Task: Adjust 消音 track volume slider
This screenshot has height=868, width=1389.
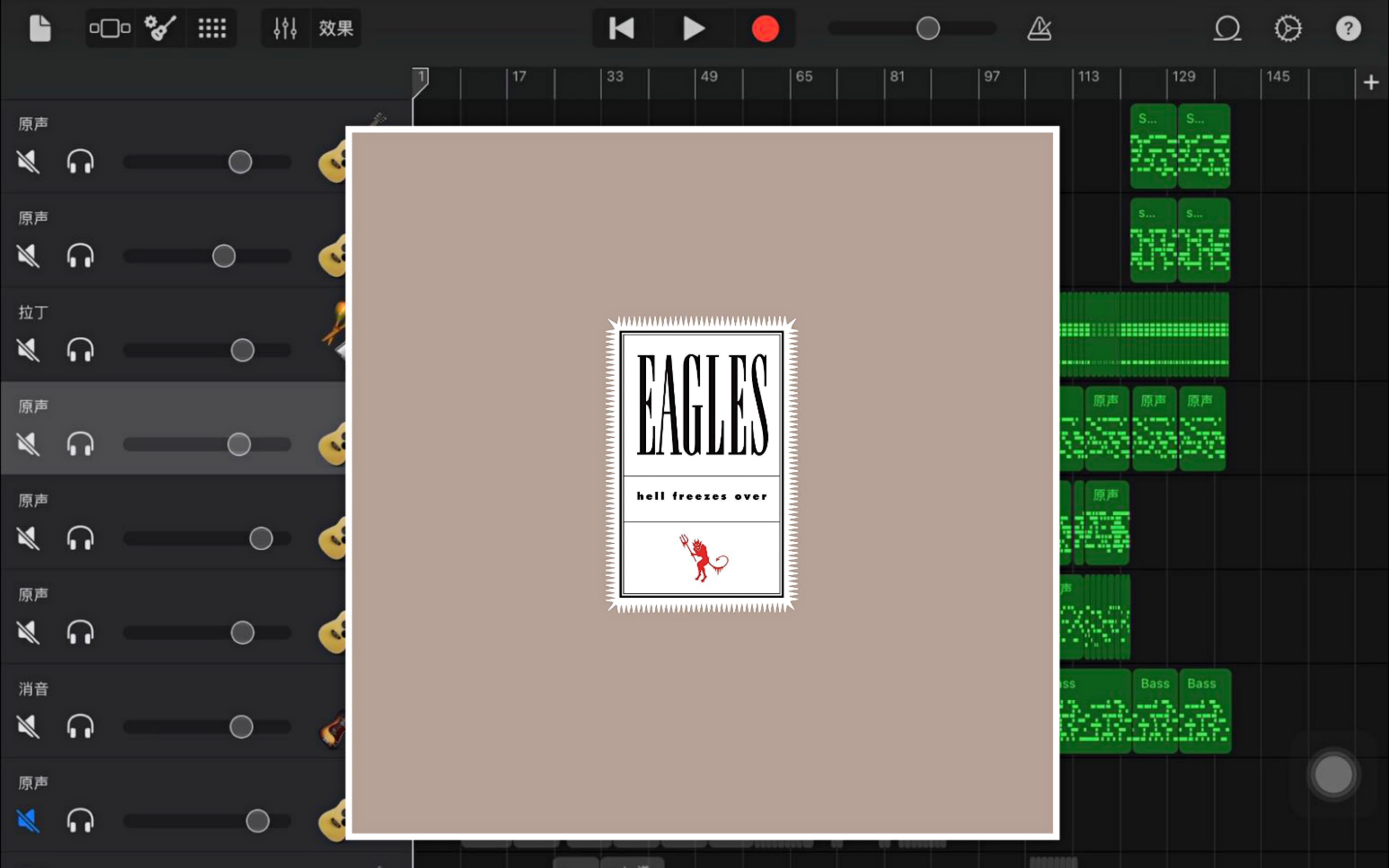Action: pos(207,727)
